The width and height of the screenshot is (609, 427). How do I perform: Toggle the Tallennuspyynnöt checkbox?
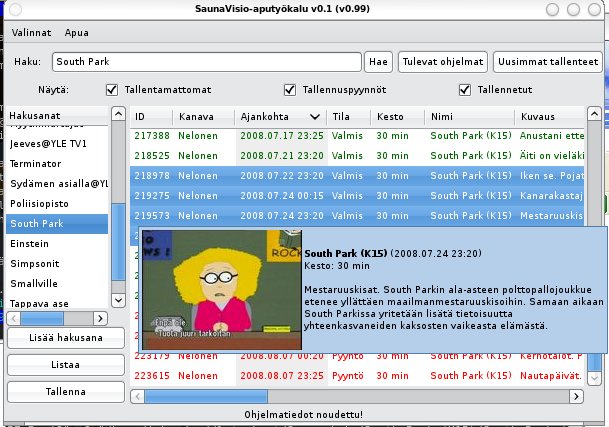290,90
